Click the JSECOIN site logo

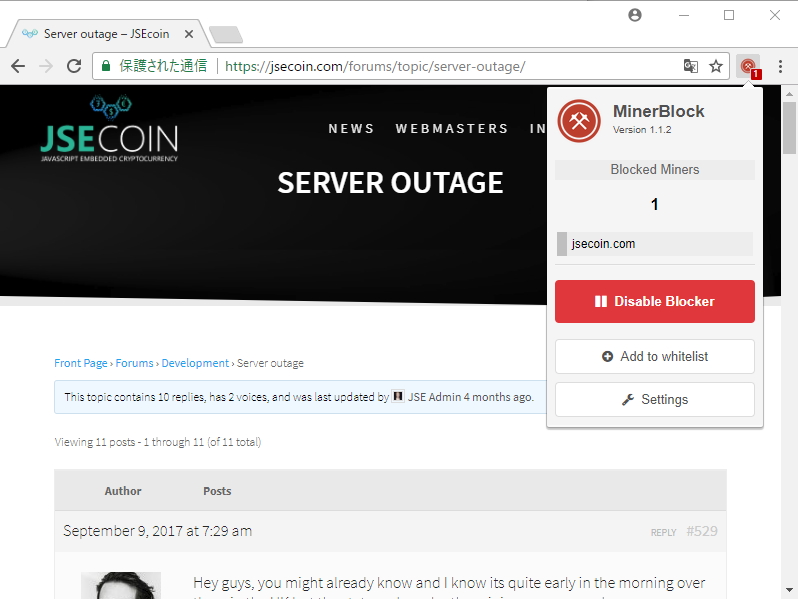tap(109, 129)
